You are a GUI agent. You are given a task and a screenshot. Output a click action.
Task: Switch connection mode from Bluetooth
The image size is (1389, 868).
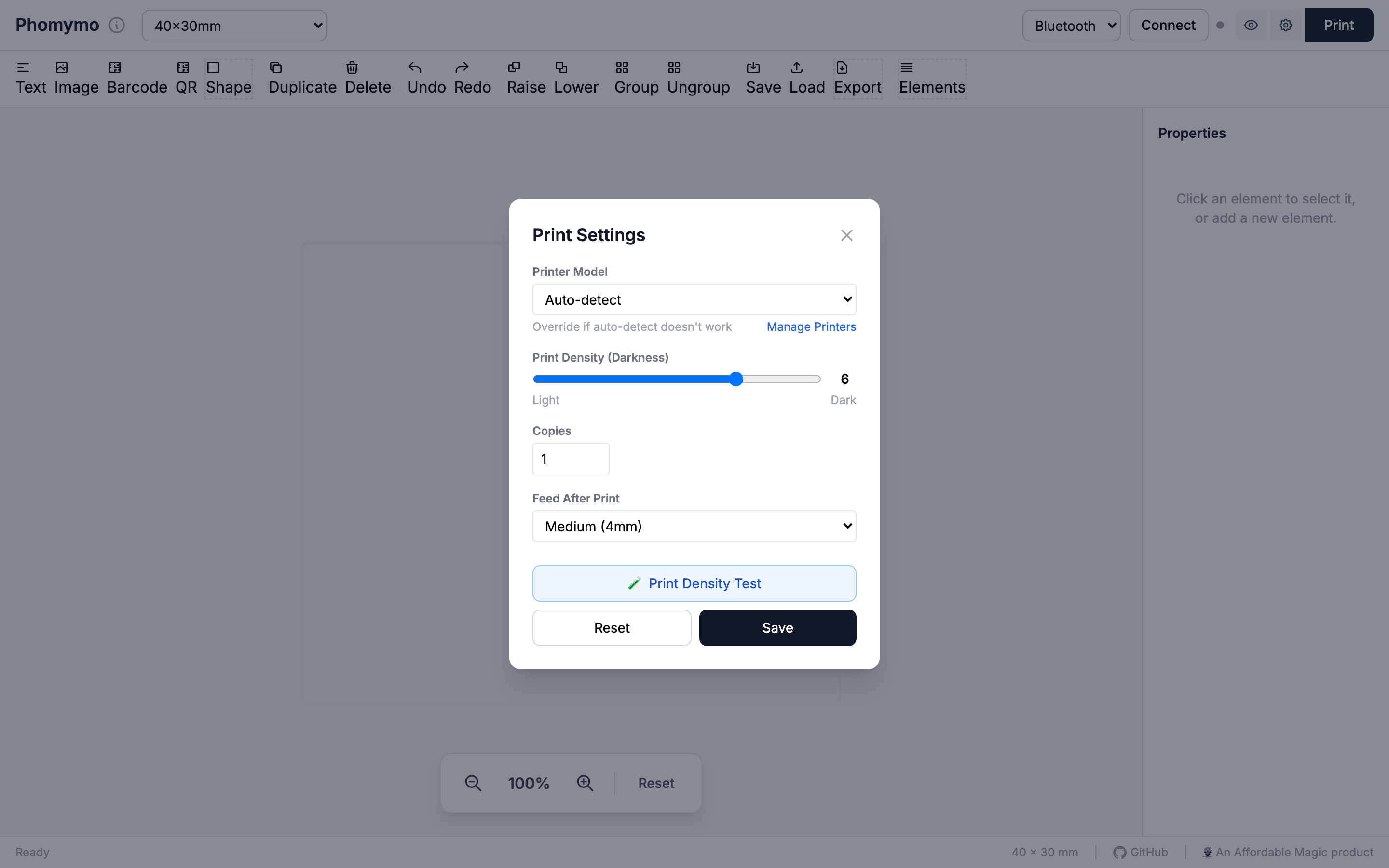pos(1071,25)
